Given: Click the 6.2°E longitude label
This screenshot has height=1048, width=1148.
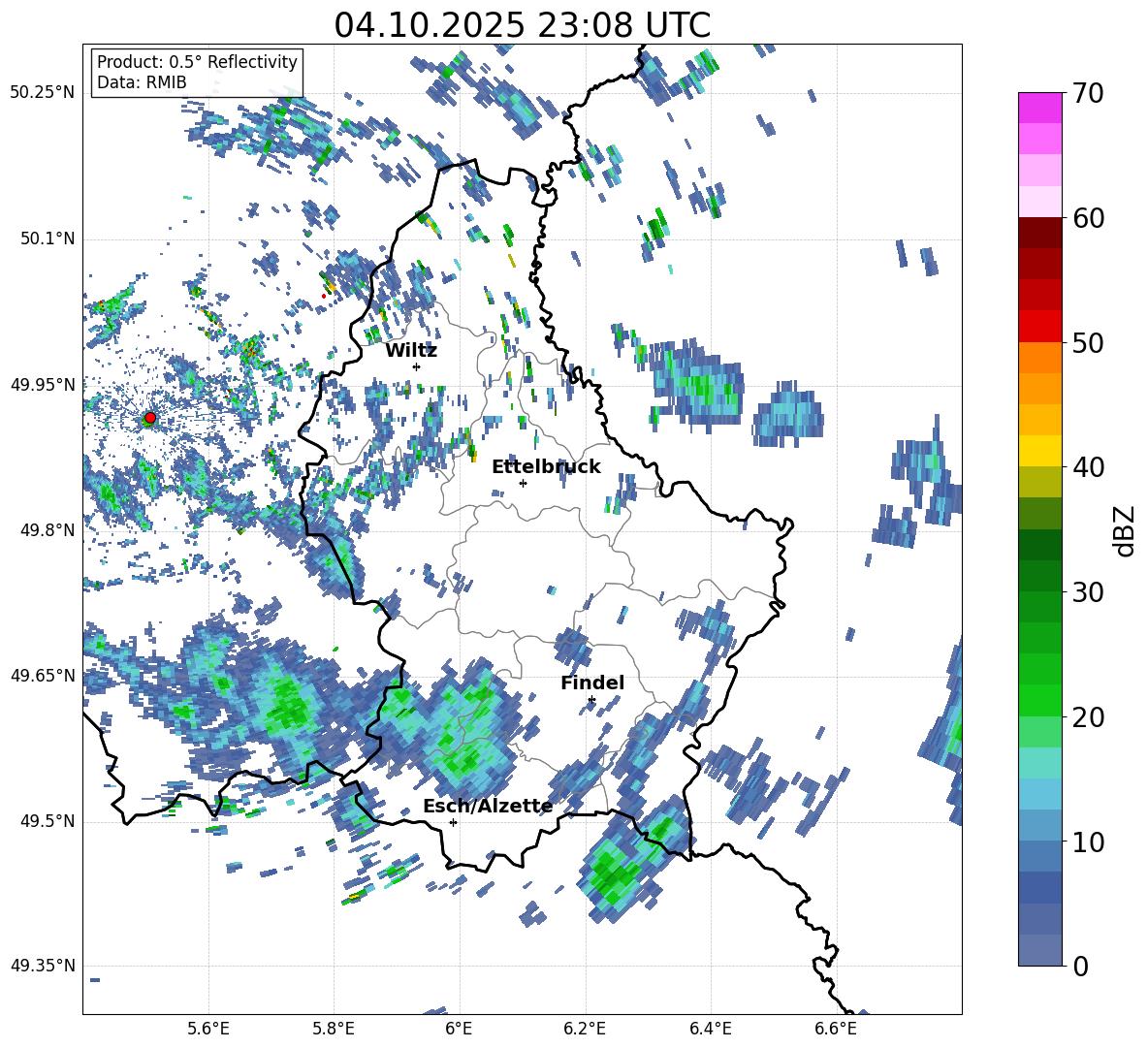Looking at the screenshot, I should point(585,1029).
